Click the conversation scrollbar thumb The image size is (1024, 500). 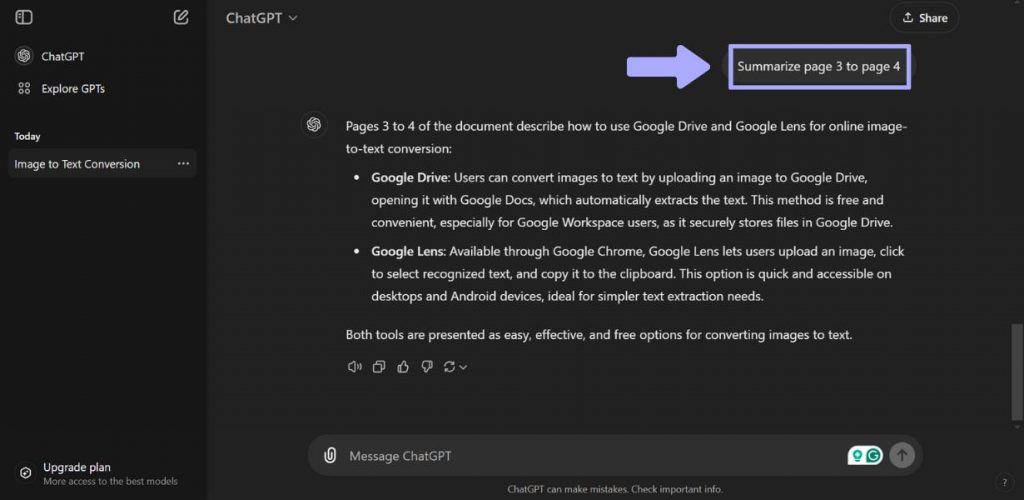1016,372
